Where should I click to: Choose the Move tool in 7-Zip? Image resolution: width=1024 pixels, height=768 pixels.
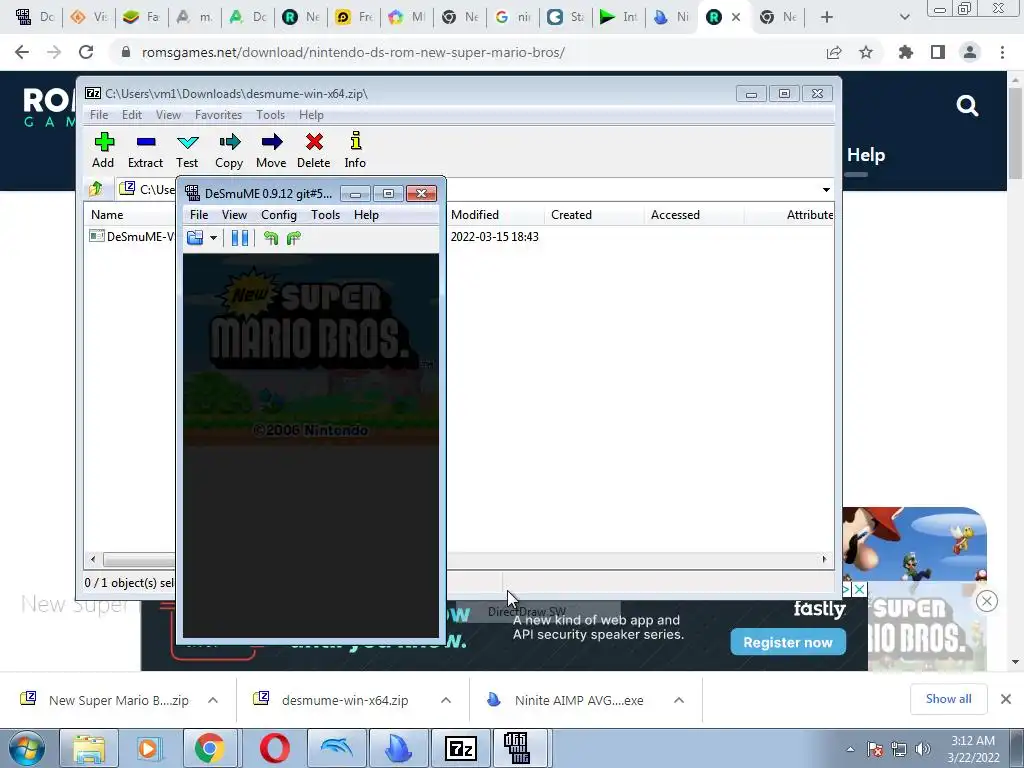click(x=271, y=150)
